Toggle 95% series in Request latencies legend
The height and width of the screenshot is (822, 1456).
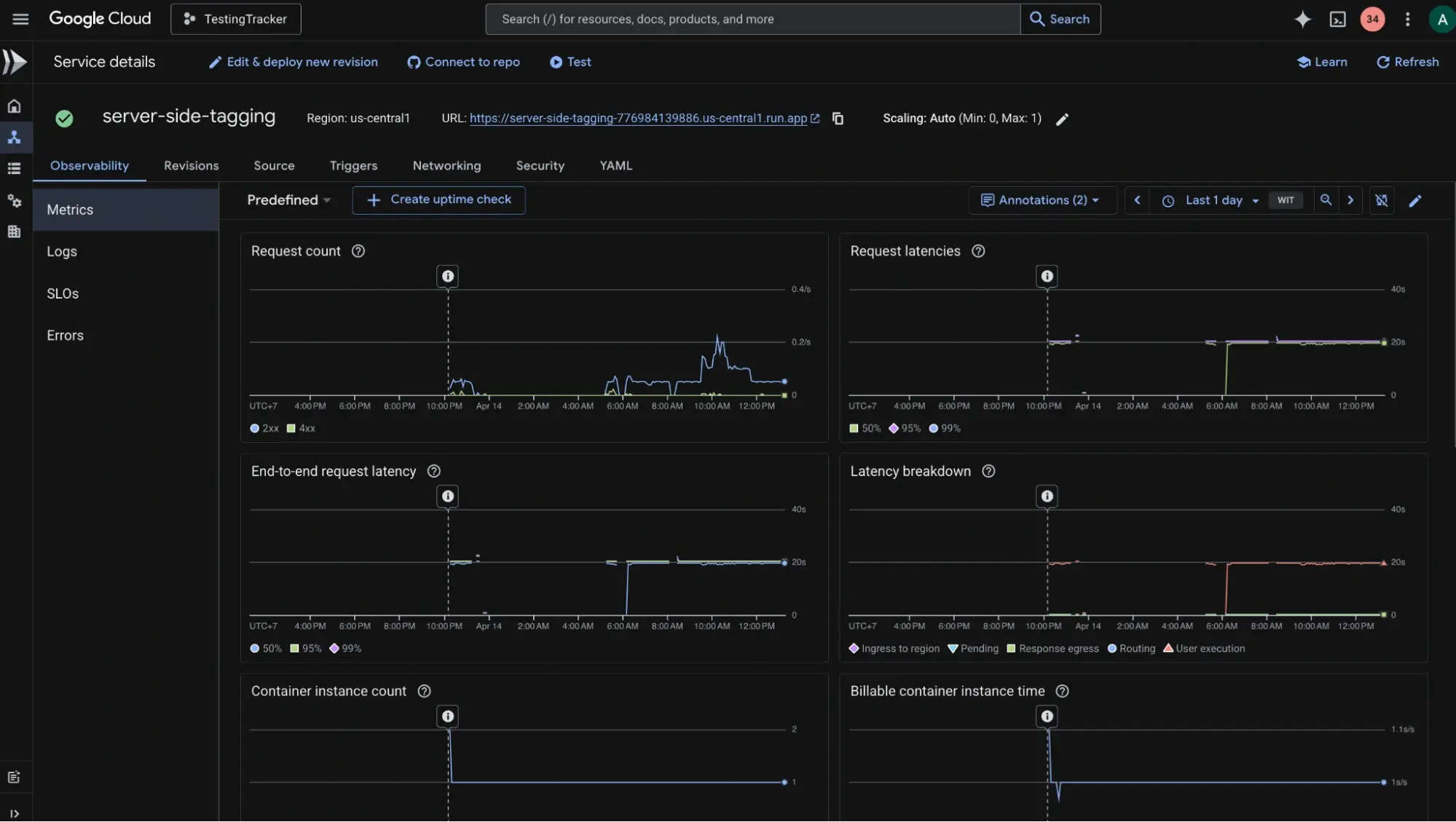[x=905, y=428]
